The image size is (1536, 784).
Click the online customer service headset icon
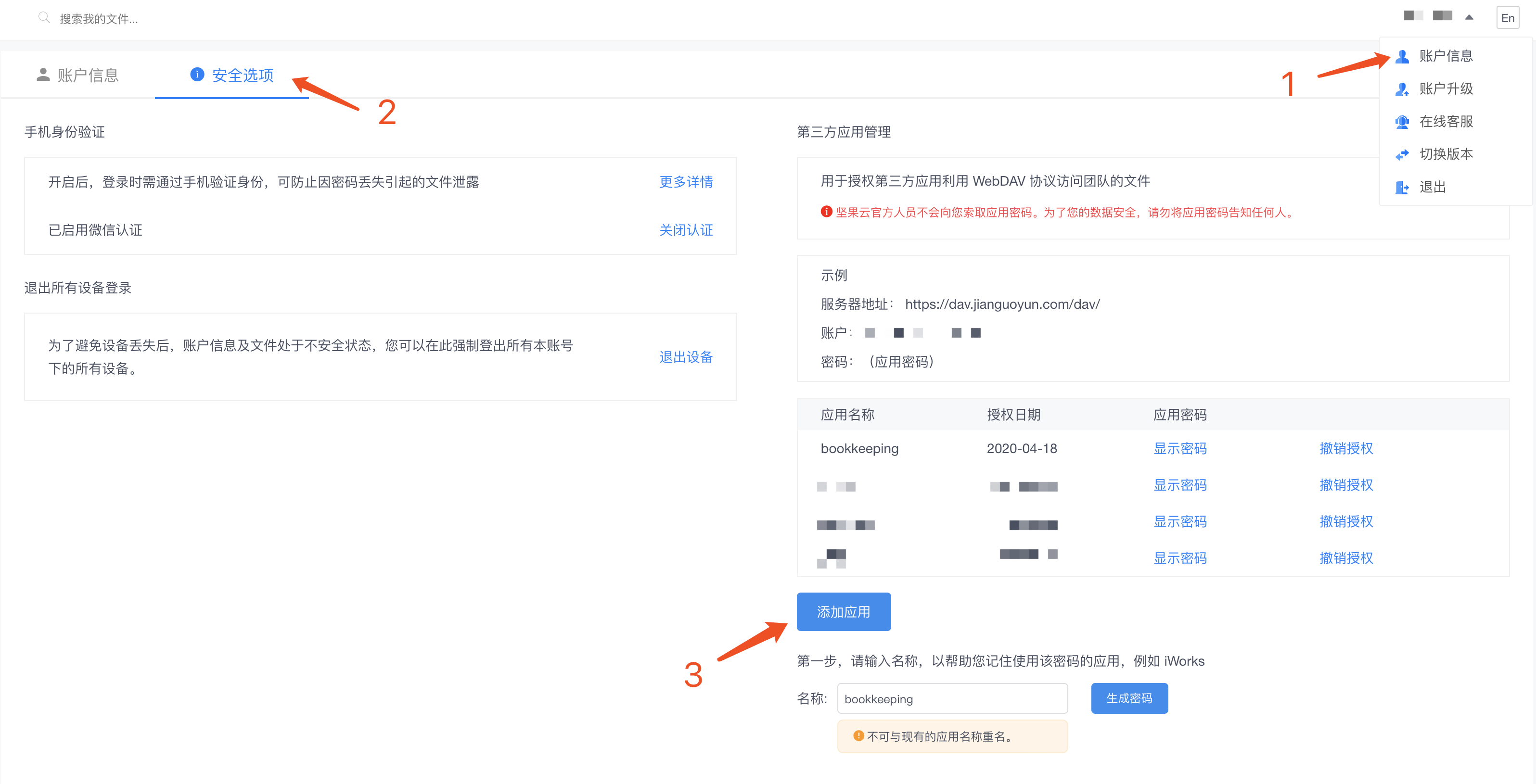[1402, 122]
